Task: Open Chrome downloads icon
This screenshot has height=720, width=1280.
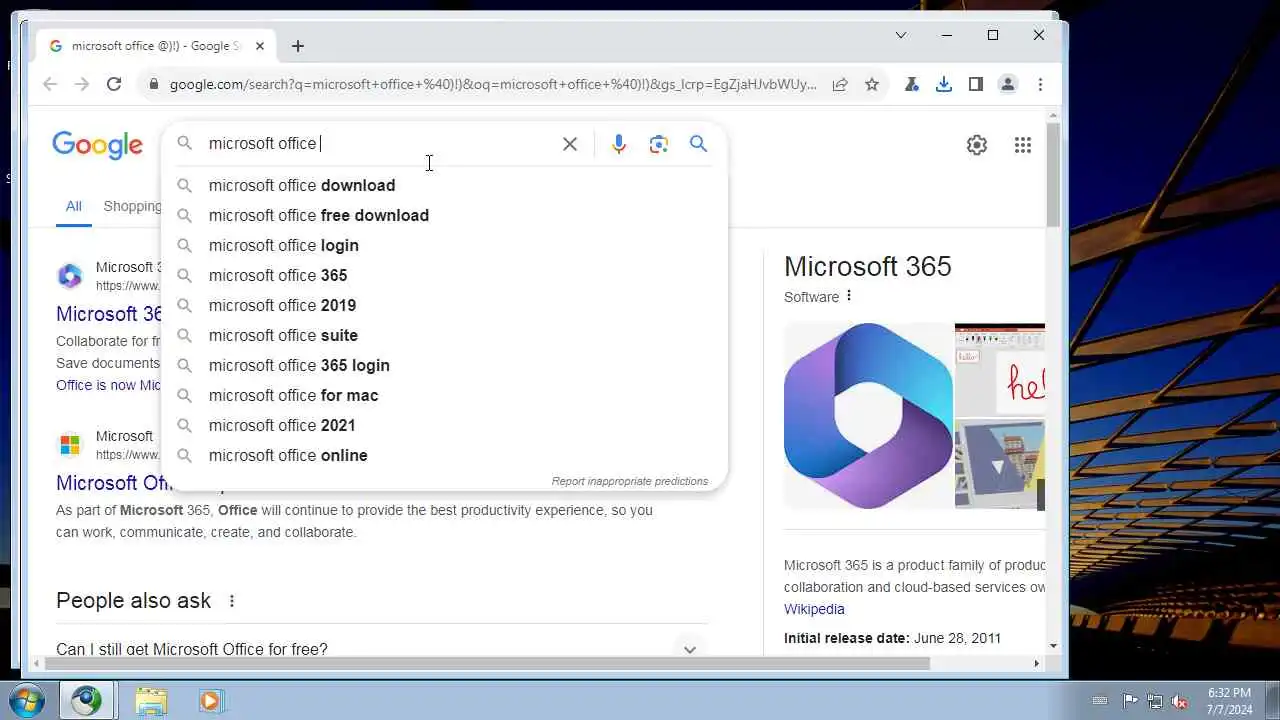Action: pos(943,84)
